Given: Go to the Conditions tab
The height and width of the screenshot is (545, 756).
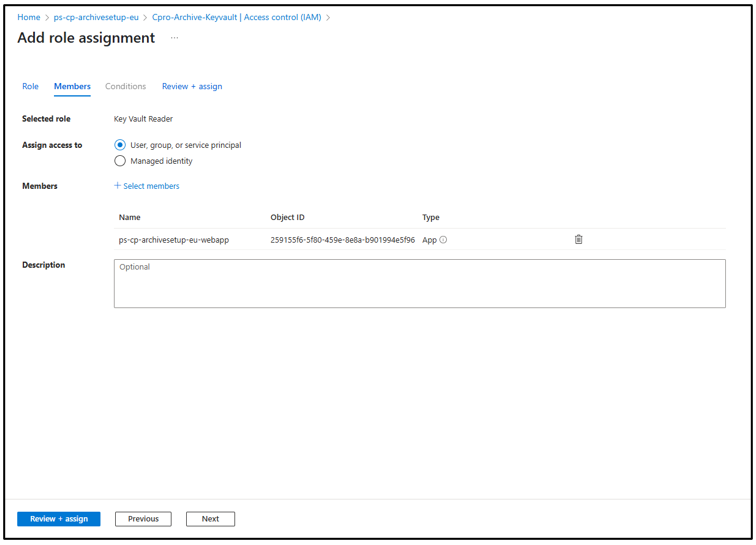Looking at the screenshot, I should 125,87.
